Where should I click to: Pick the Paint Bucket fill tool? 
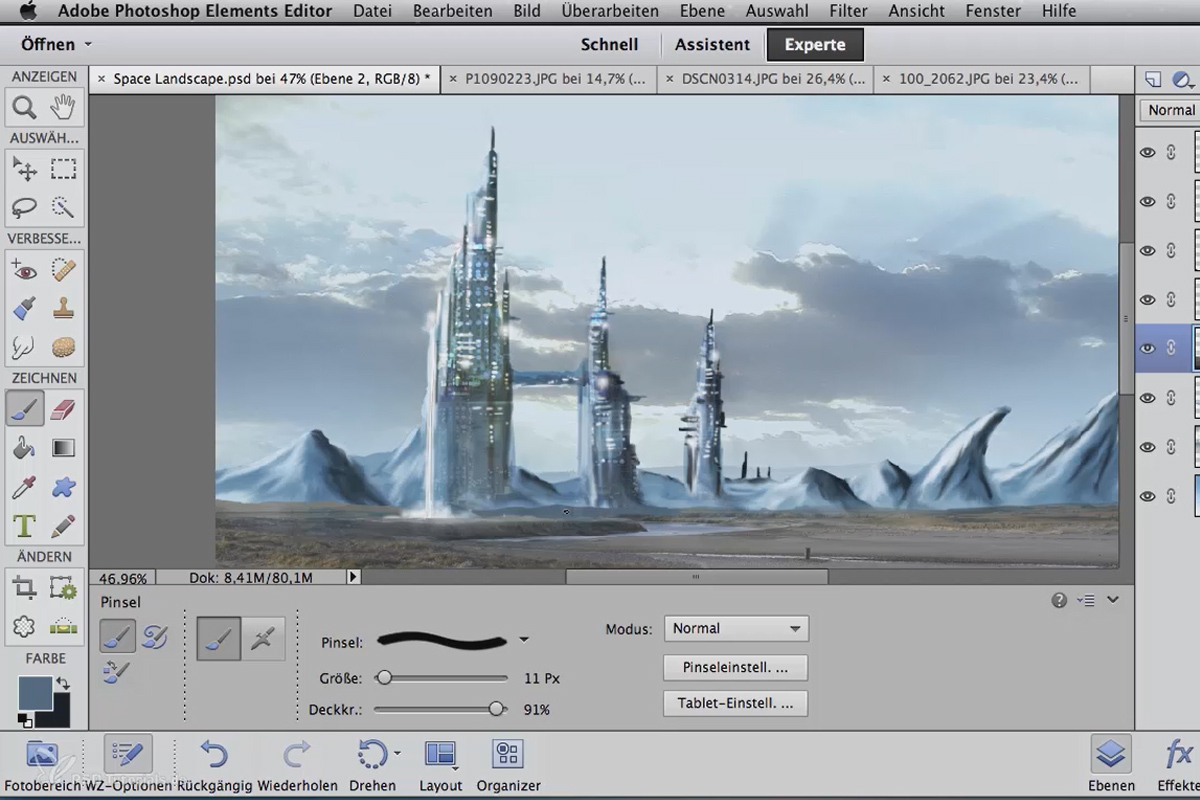[x=24, y=447]
